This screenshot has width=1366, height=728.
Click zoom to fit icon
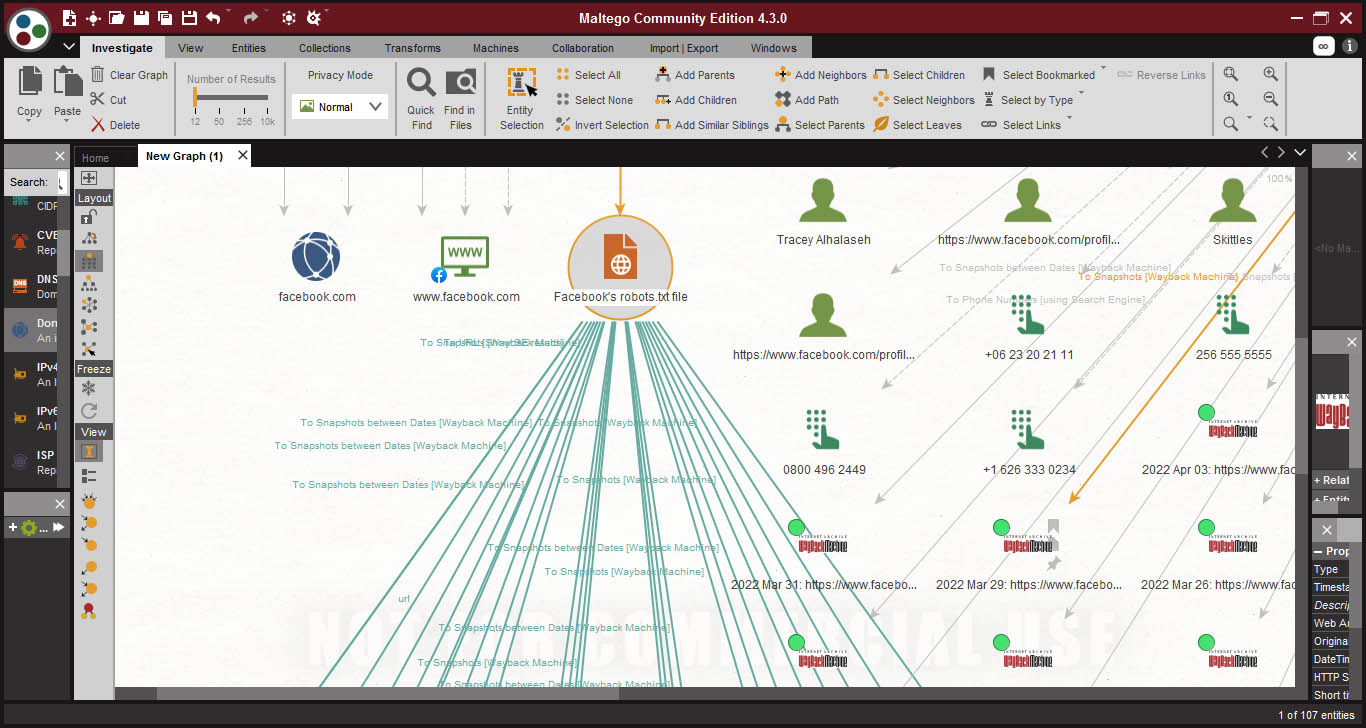point(1231,74)
